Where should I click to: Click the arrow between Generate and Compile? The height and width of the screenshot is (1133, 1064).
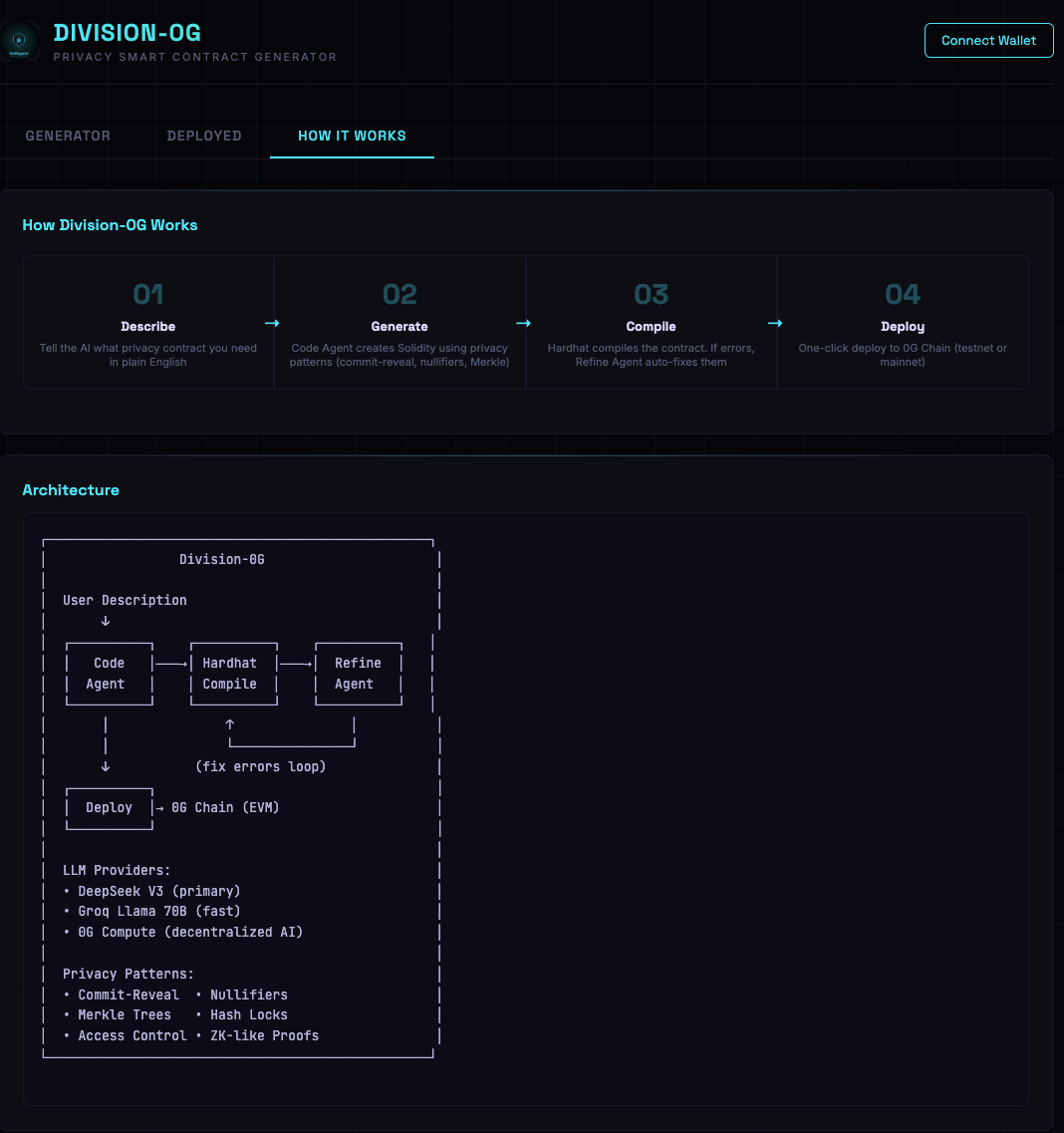523,323
